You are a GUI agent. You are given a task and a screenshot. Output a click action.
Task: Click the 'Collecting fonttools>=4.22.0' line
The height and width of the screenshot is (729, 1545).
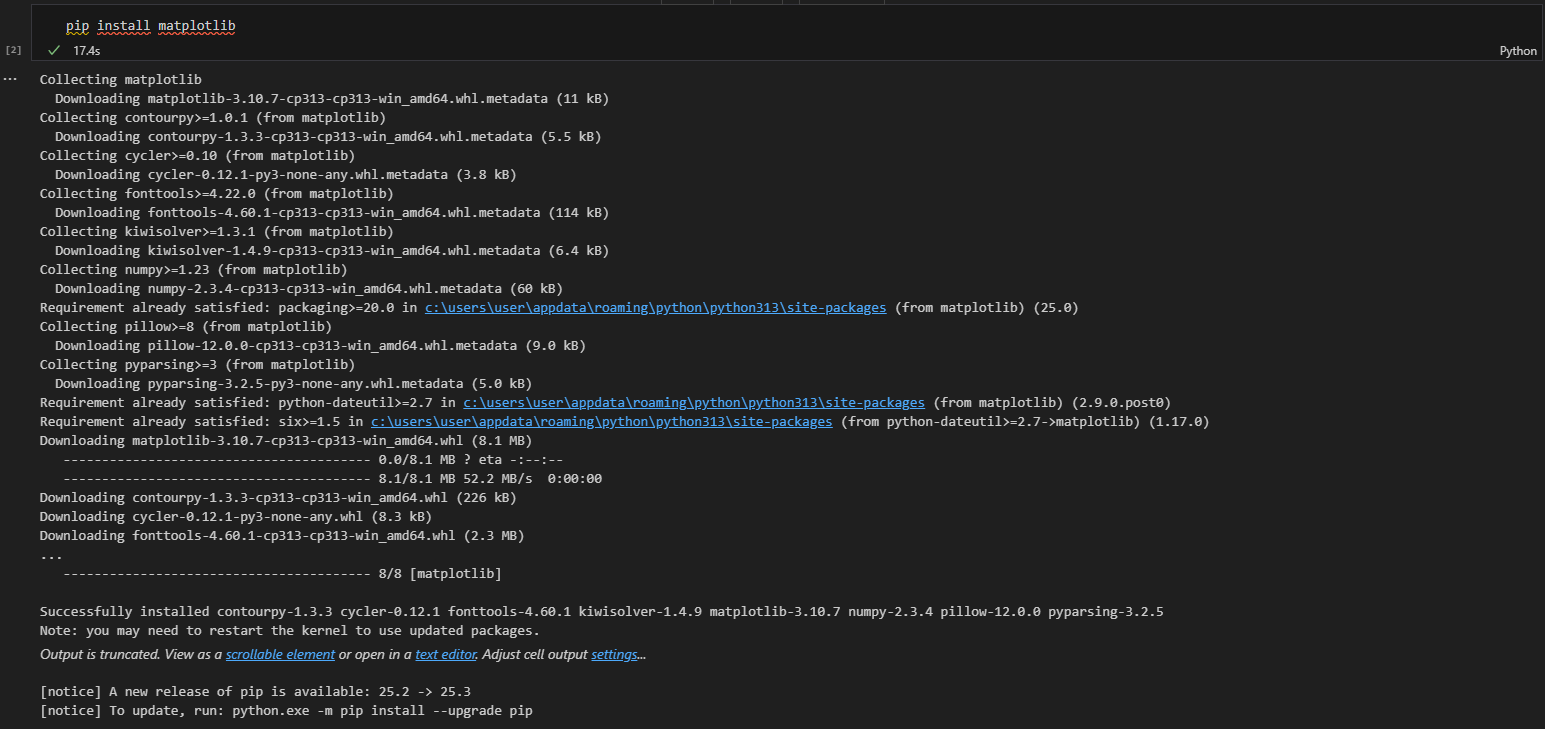216,193
